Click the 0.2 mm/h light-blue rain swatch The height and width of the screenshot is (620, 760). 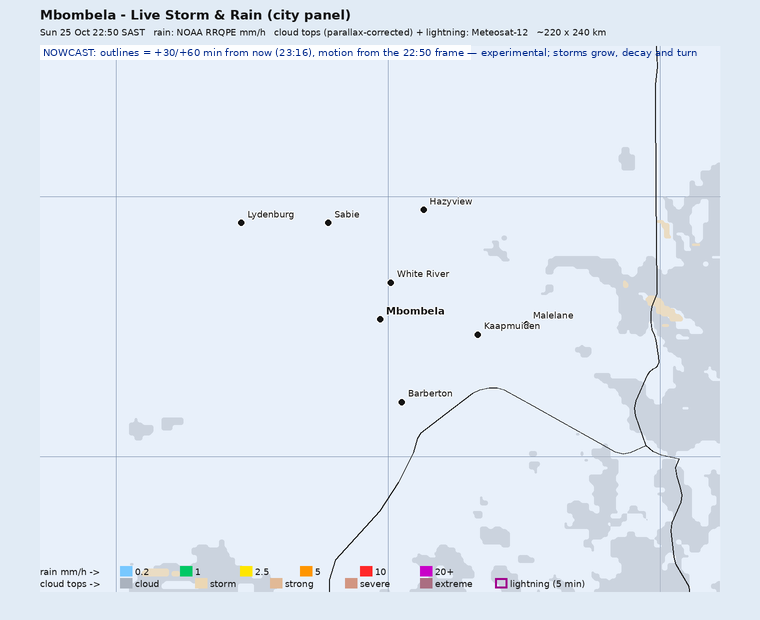tap(126, 571)
